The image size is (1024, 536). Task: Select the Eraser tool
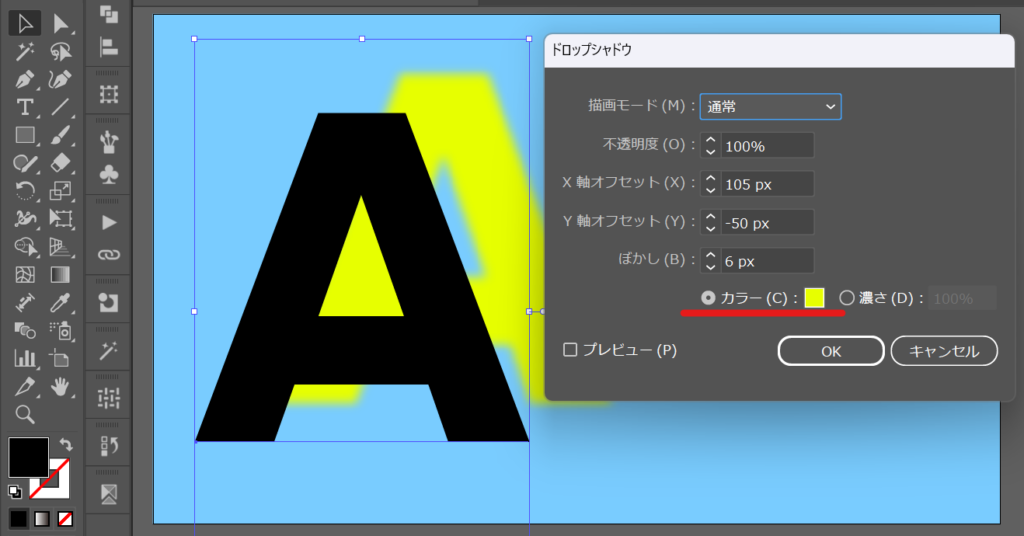click(60, 163)
